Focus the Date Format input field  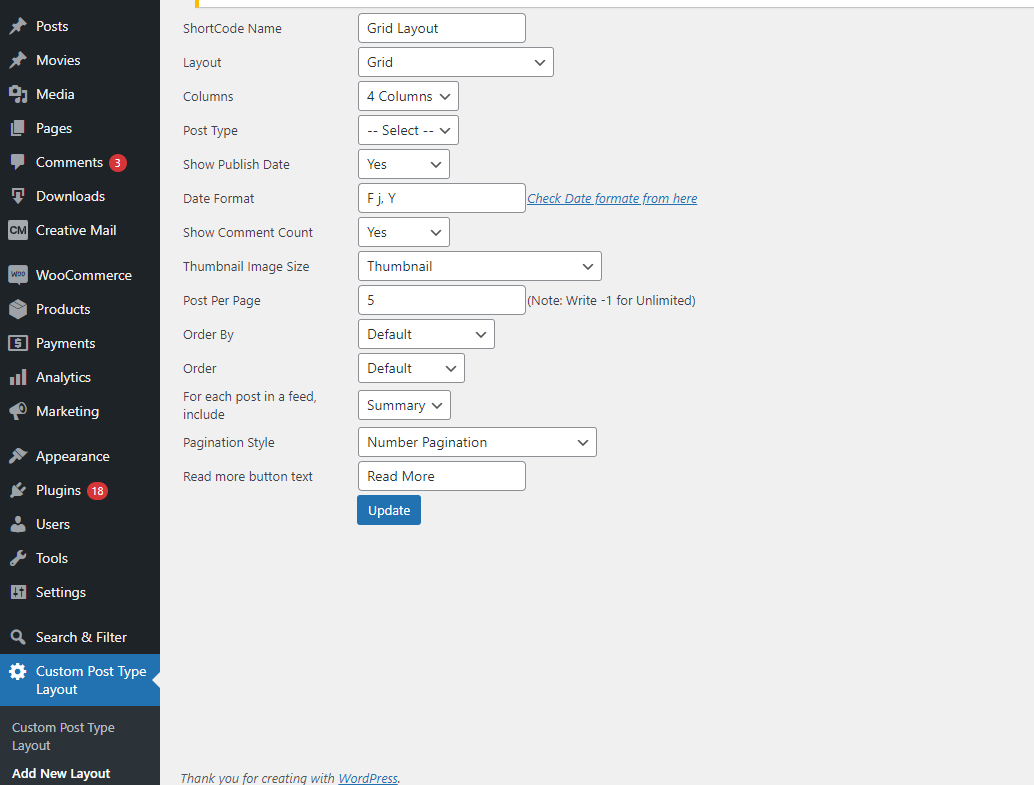[442, 198]
